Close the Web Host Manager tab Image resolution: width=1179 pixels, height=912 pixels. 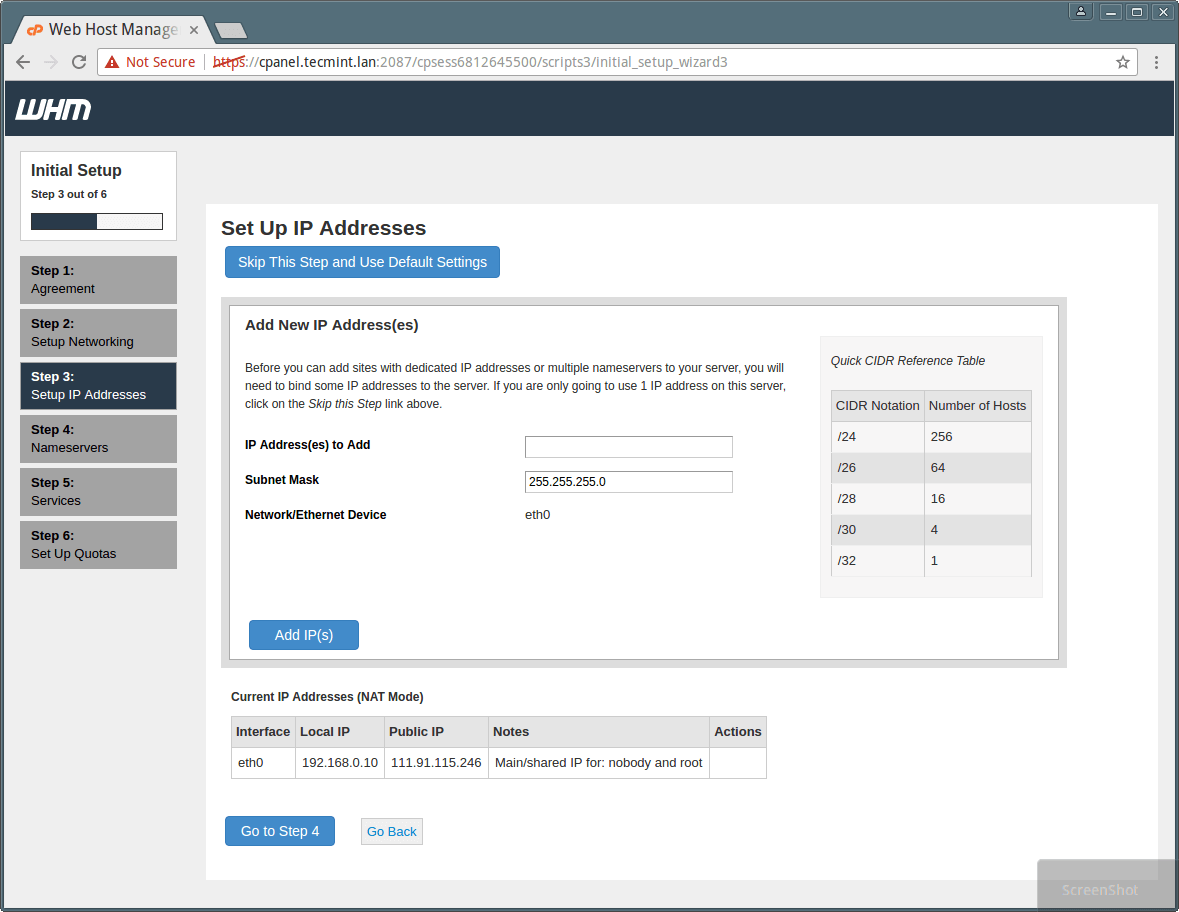click(x=193, y=29)
